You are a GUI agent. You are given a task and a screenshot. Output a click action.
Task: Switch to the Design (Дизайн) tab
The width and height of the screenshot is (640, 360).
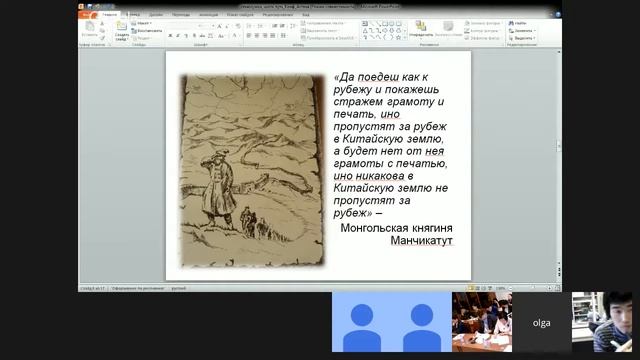click(x=156, y=14)
